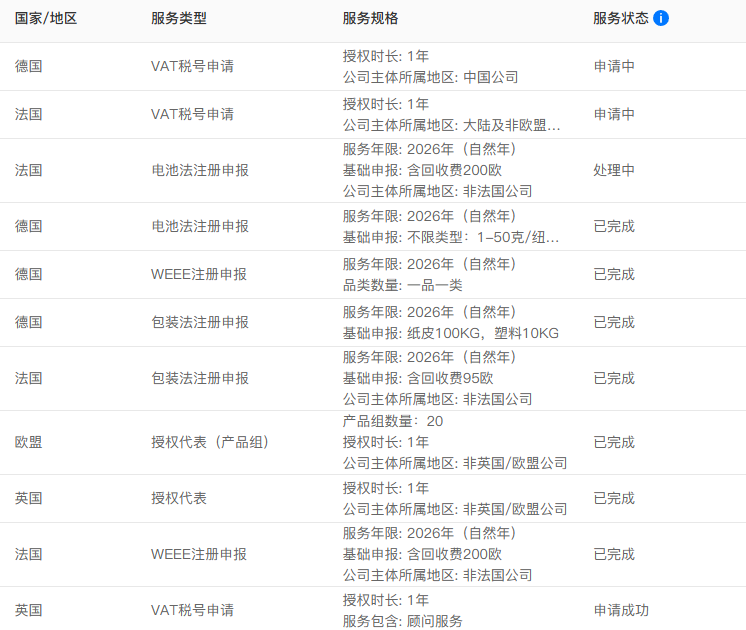
Task: Select 申请中 status in the 德国 row
Action: pyautogui.click(x=614, y=66)
